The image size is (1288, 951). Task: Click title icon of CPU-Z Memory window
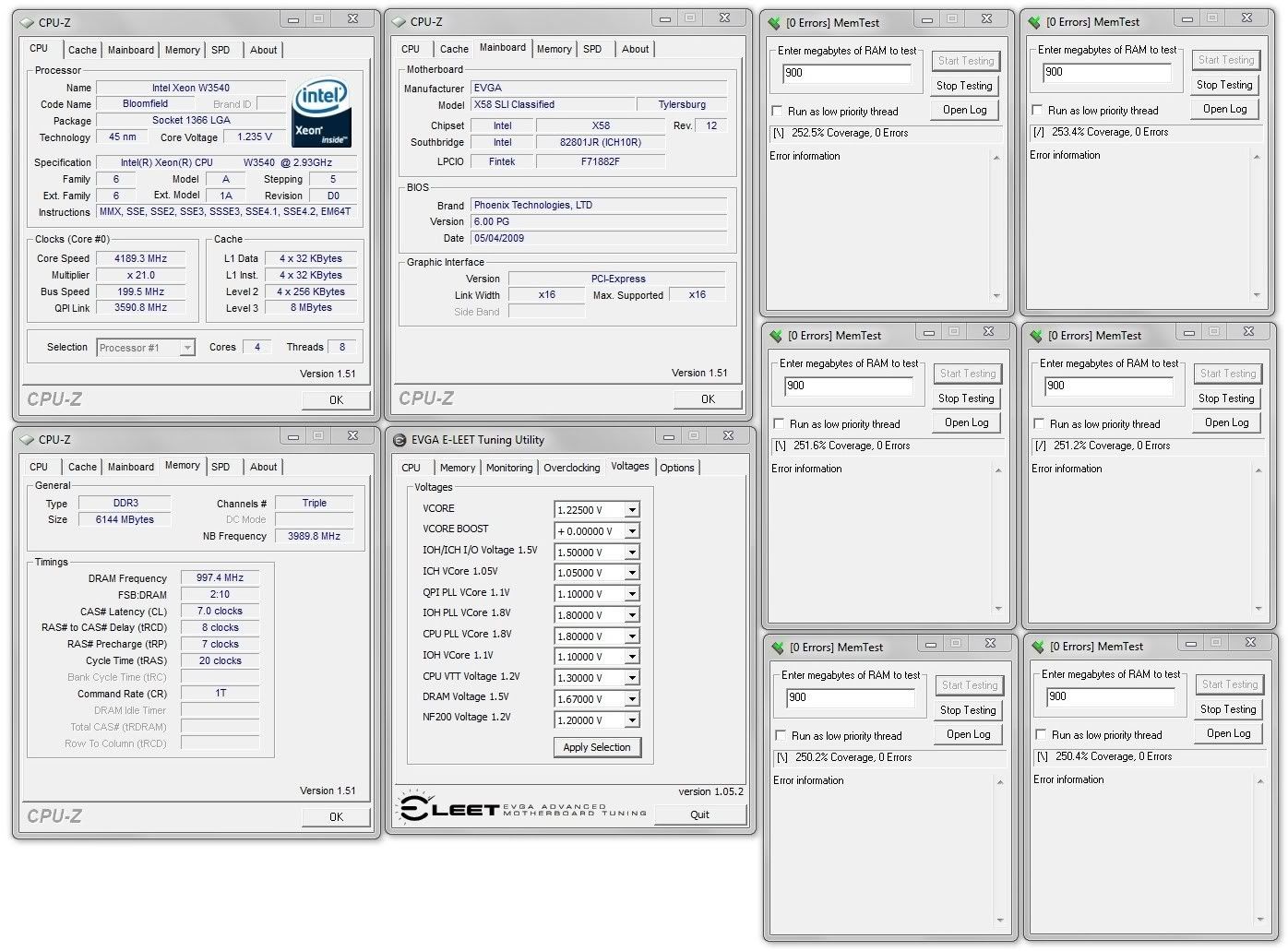pos(28,439)
